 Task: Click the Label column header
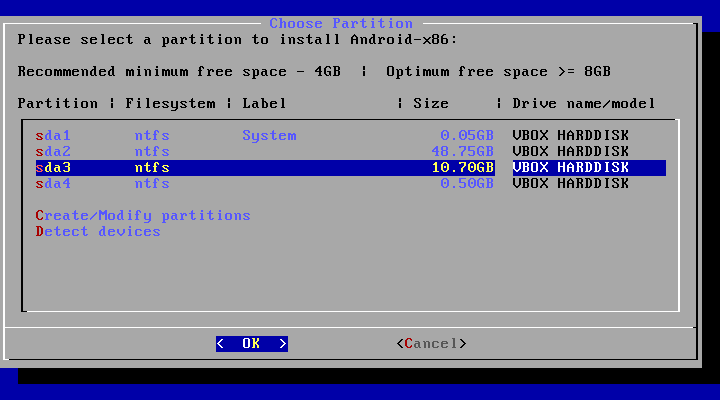(x=264, y=104)
